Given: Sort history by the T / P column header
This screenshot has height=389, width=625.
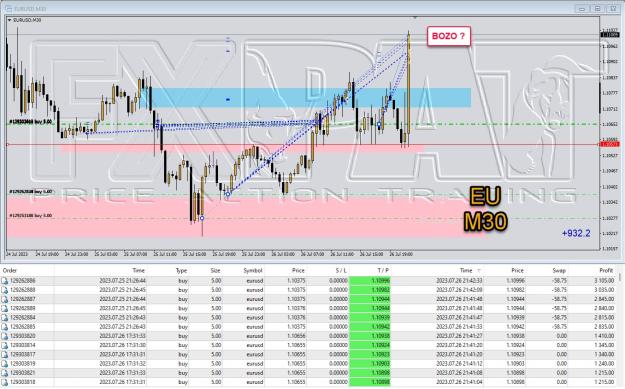Looking at the screenshot, I should pos(383,270).
